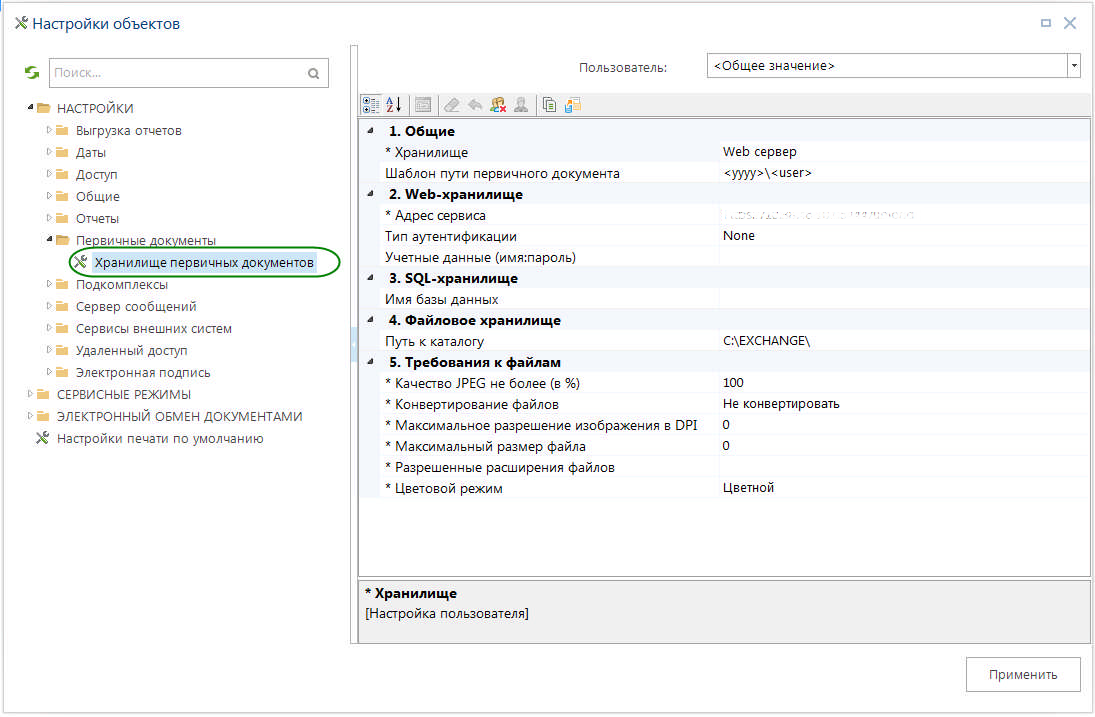Click the copy settings toolbar icon
The image size is (1095, 717).
point(549,104)
